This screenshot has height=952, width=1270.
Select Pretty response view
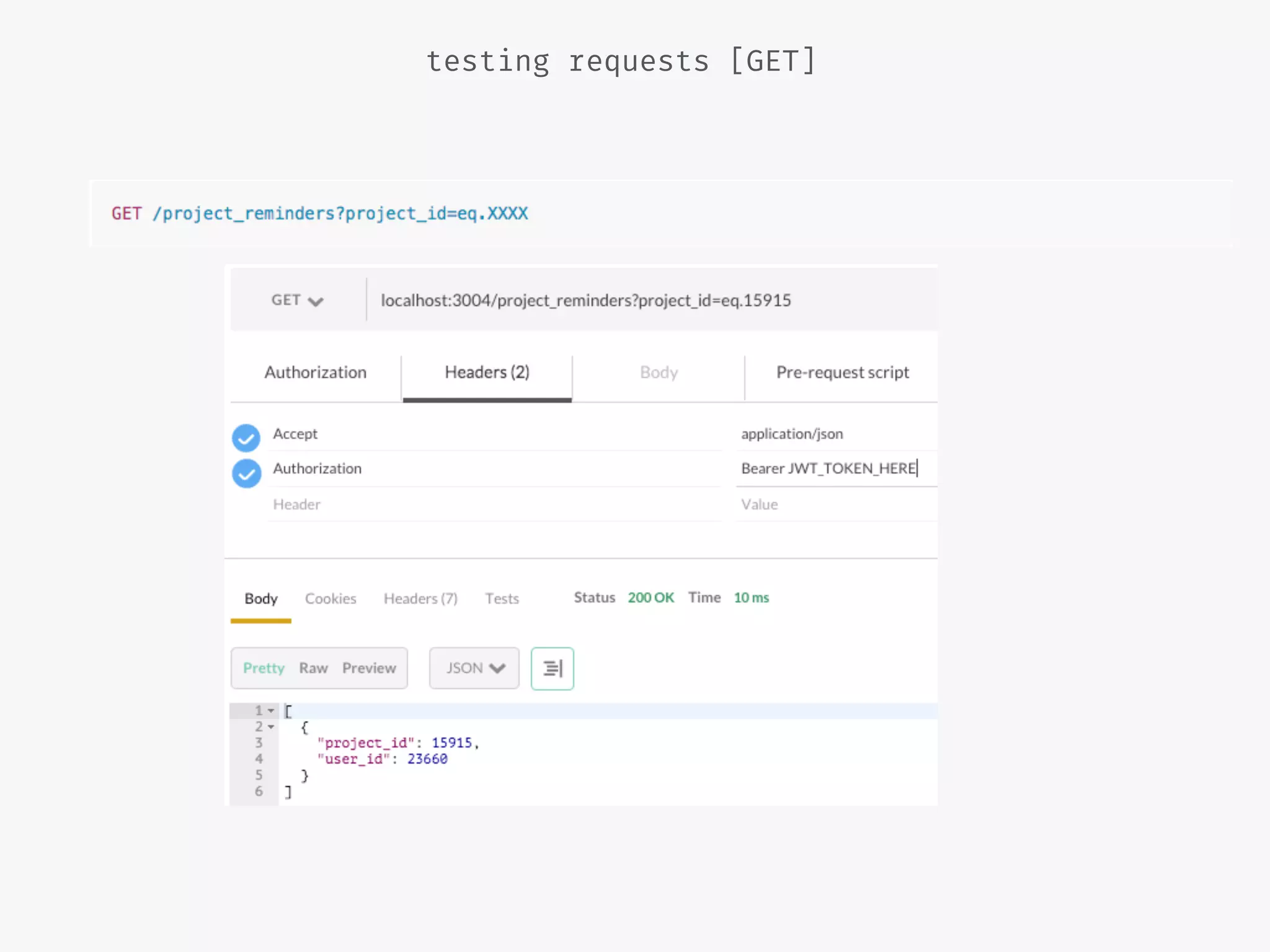click(264, 668)
